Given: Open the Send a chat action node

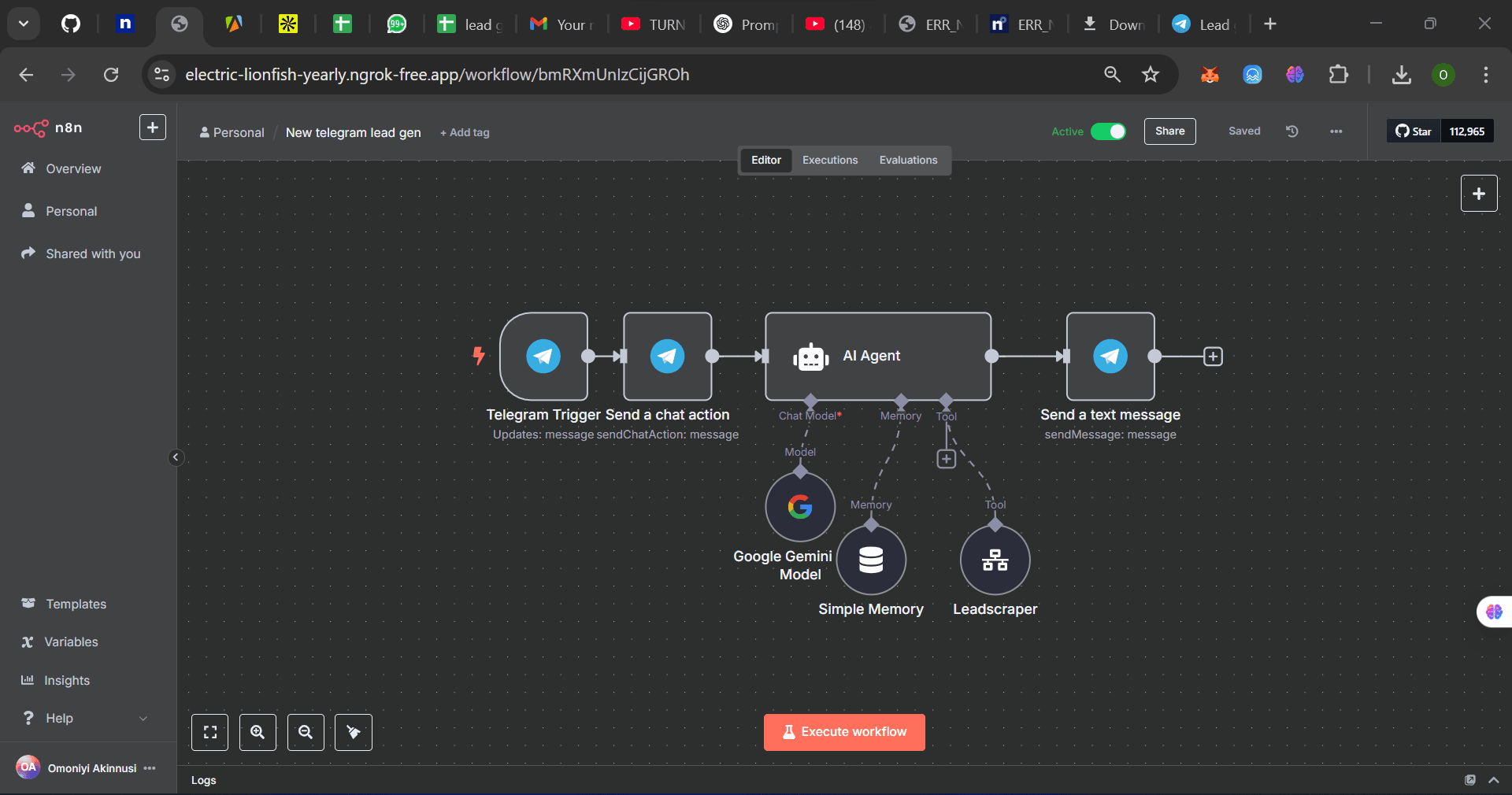Looking at the screenshot, I should click(x=668, y=357).
